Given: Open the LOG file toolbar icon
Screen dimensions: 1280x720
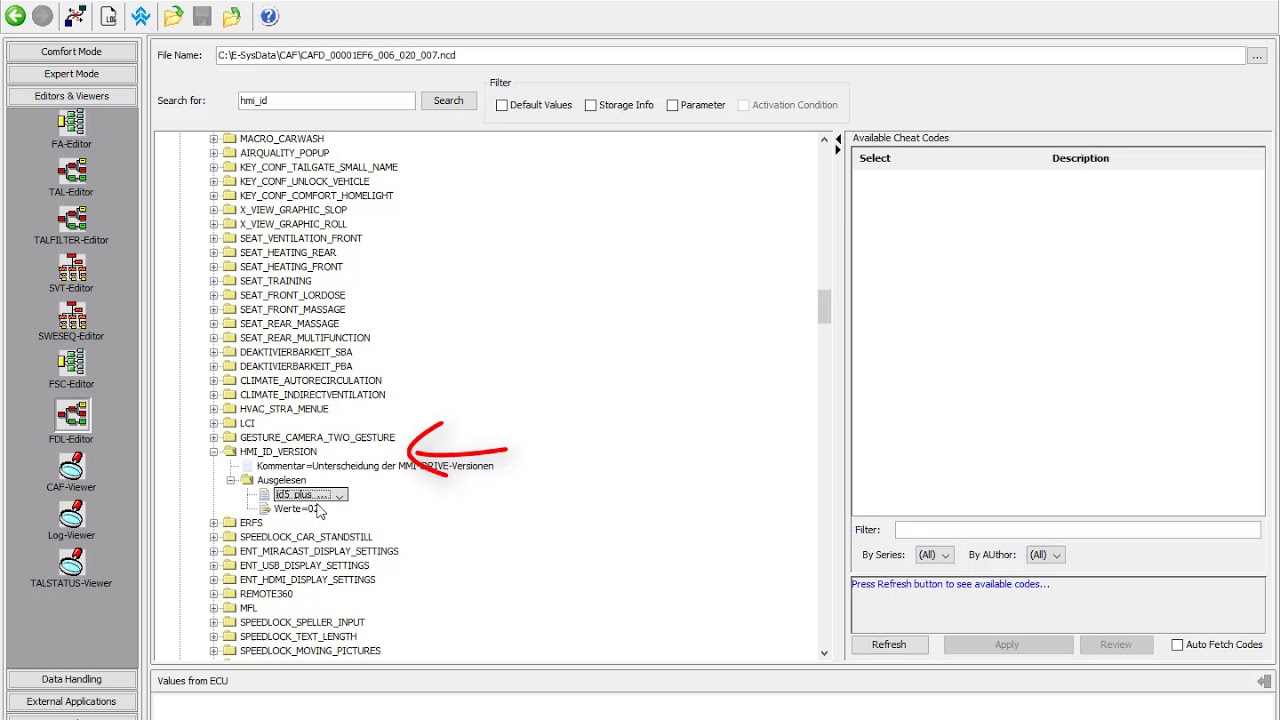Looking at the screenshot, I should pyautogui.click(x=108, y=16).
